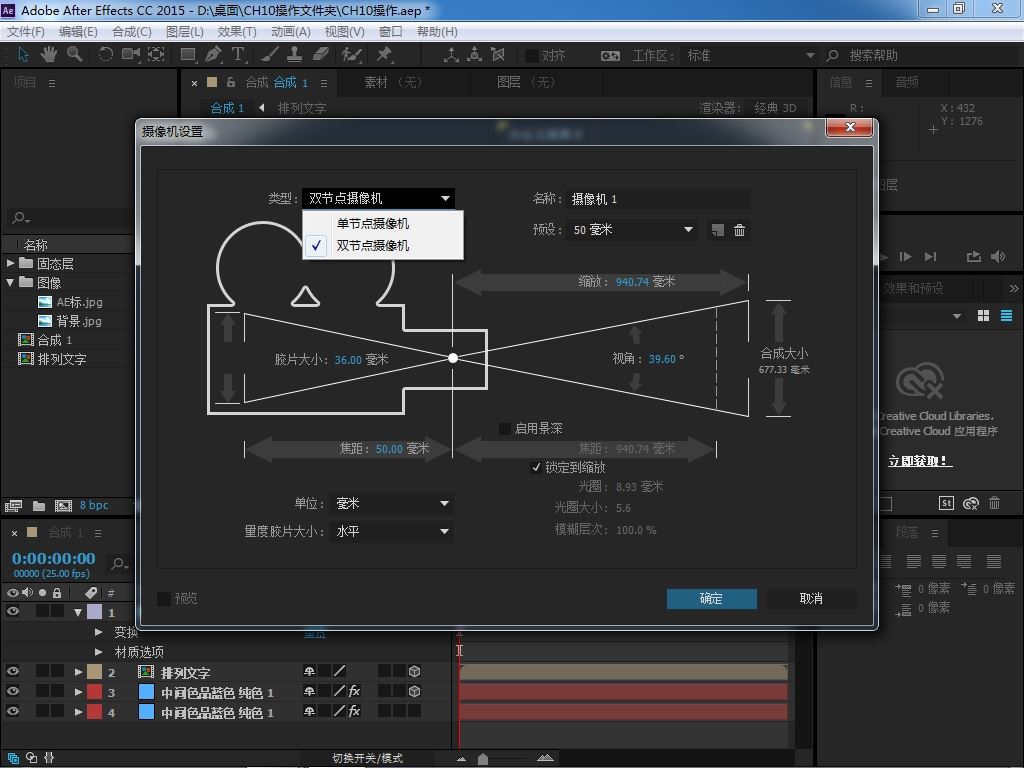Click the 立即获取! link
The height and width of the screenshot is (768, 1024).
click(x=920, y=461)
